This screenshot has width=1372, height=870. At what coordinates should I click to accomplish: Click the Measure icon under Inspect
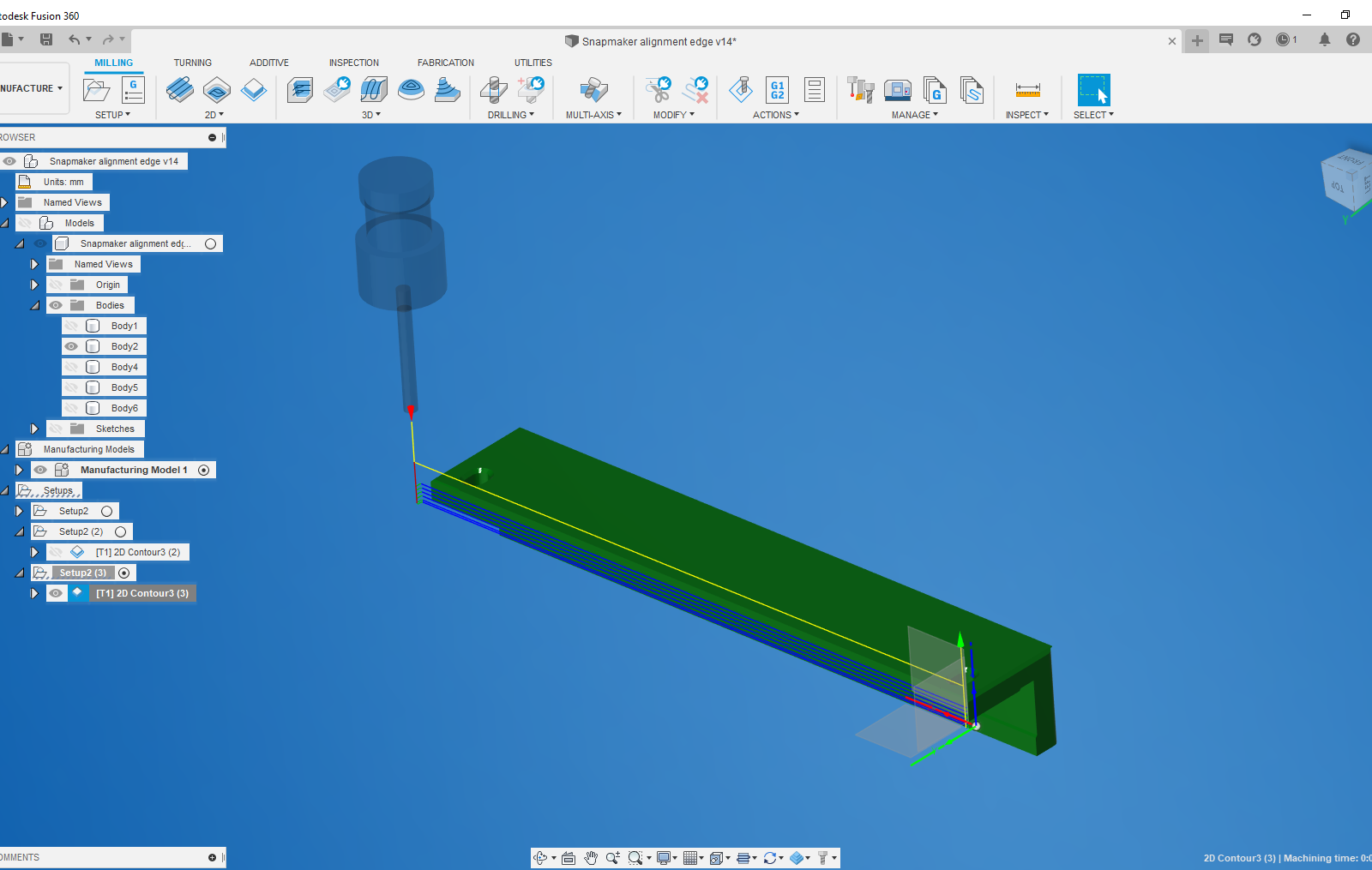click(x=1026, y=89)
